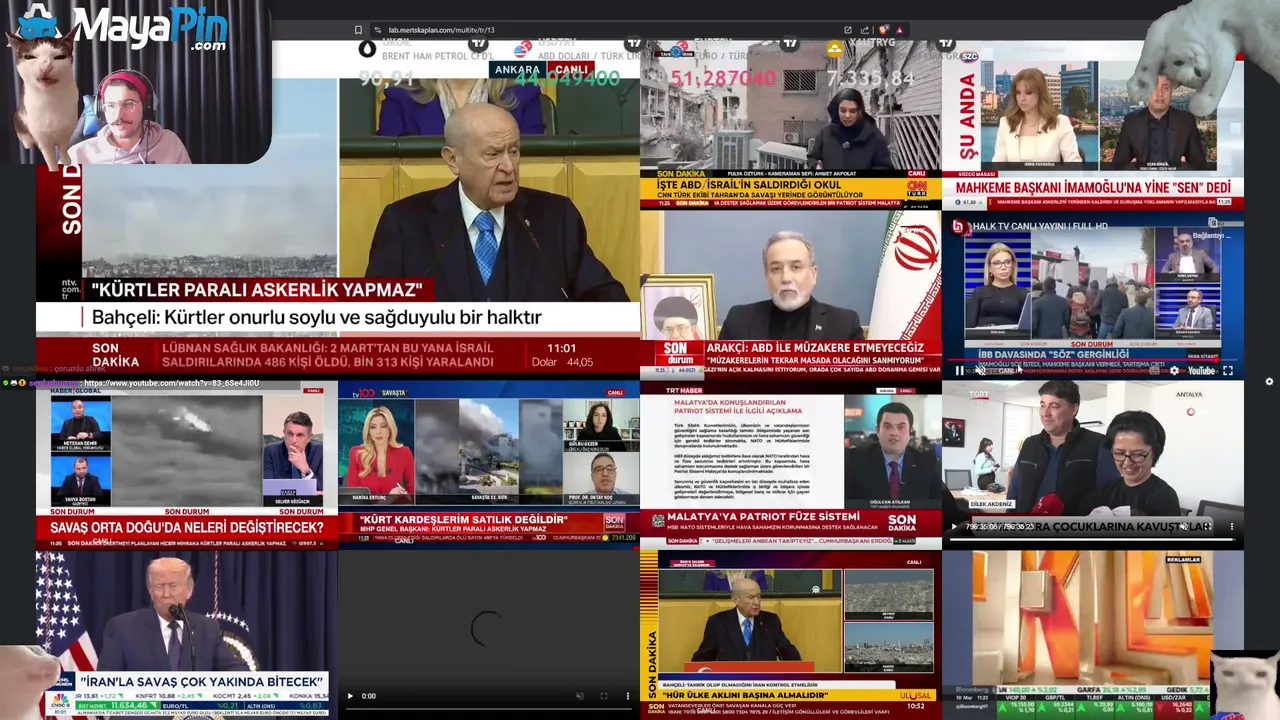The image size is (1280, 720).
Task: Open the youtube.com/watch chat link
Action: [170, 383]
